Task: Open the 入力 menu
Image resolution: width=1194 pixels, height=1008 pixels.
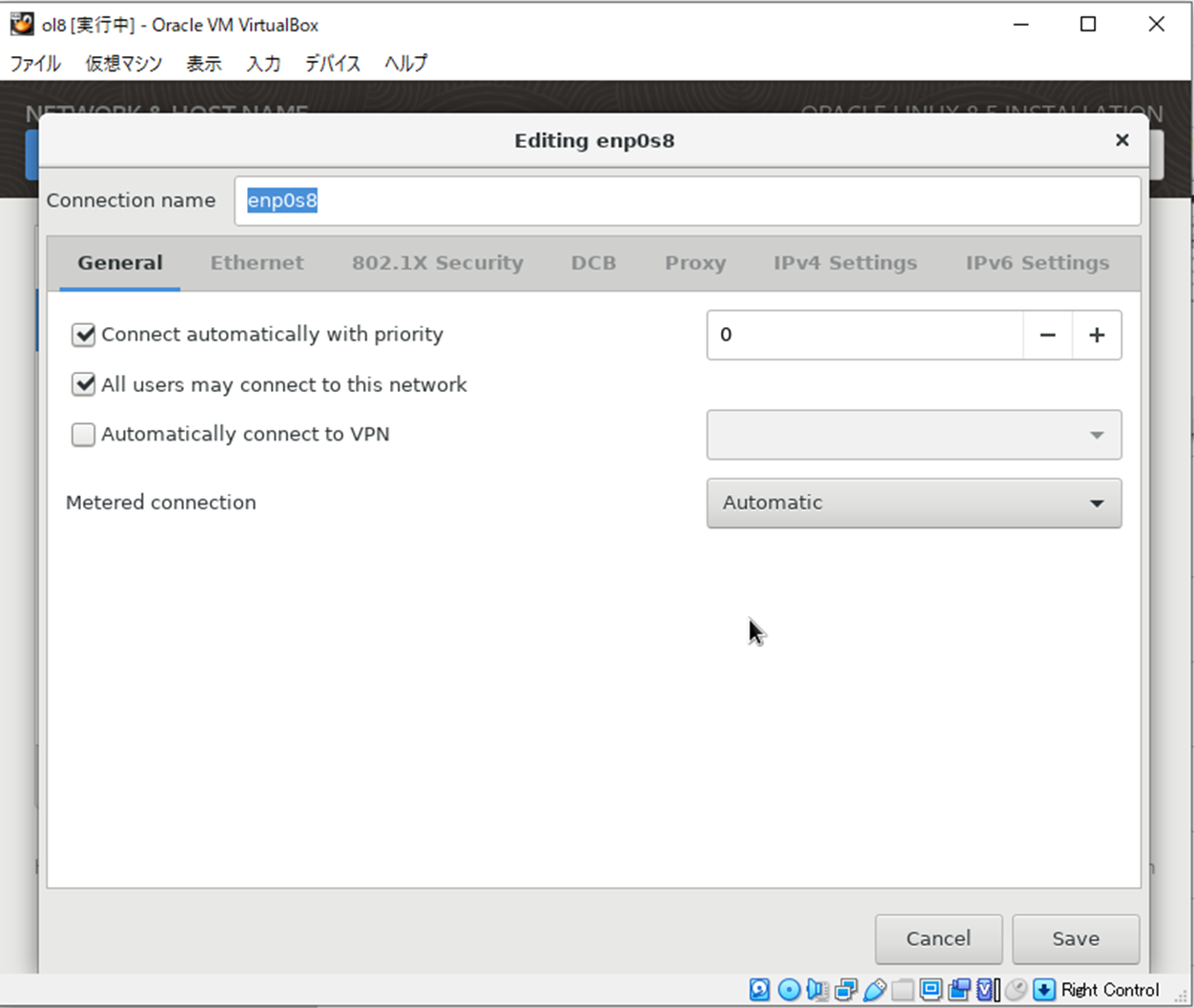Action: point(264,64)
